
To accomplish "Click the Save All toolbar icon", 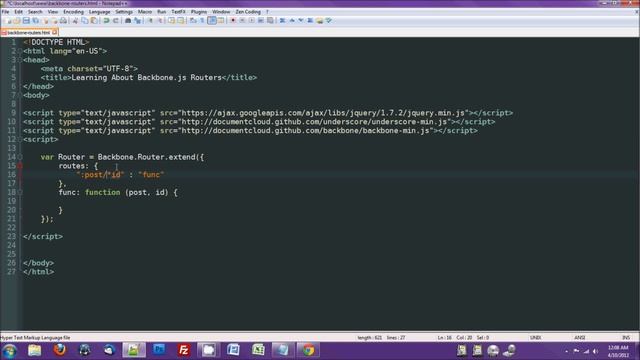I will 36,20.
